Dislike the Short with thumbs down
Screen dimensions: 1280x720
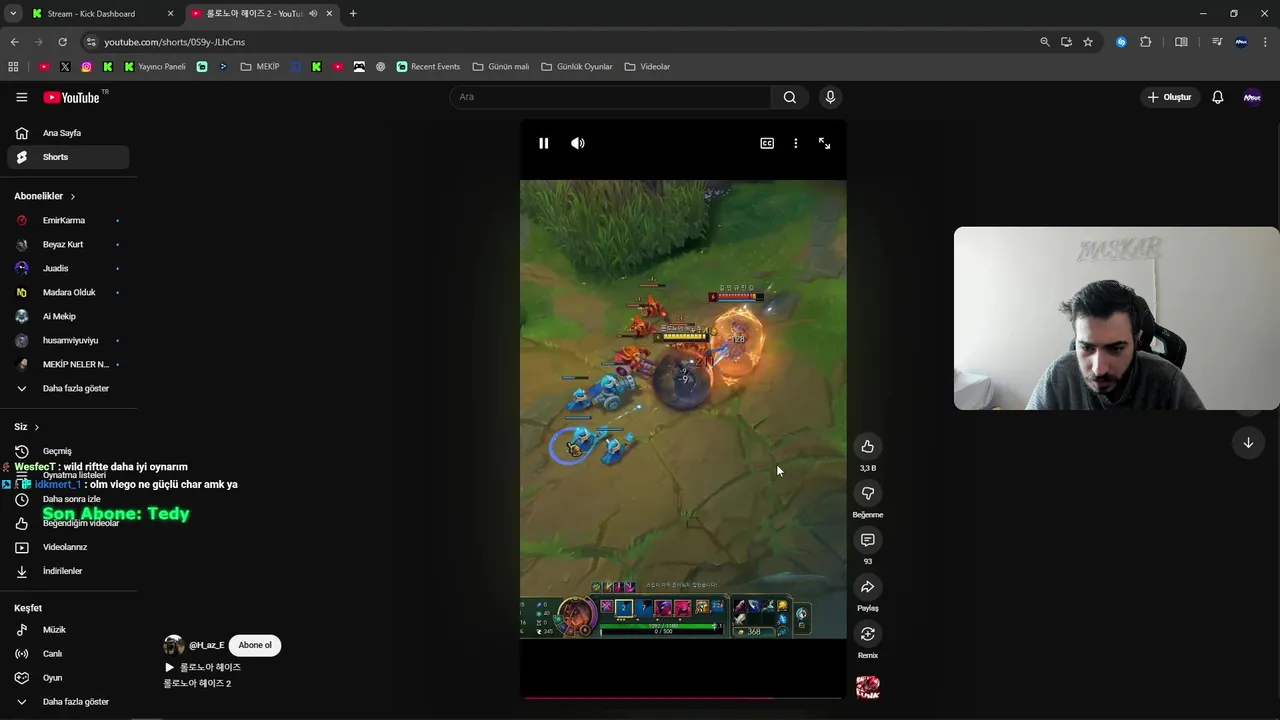(x=868, y=493)
